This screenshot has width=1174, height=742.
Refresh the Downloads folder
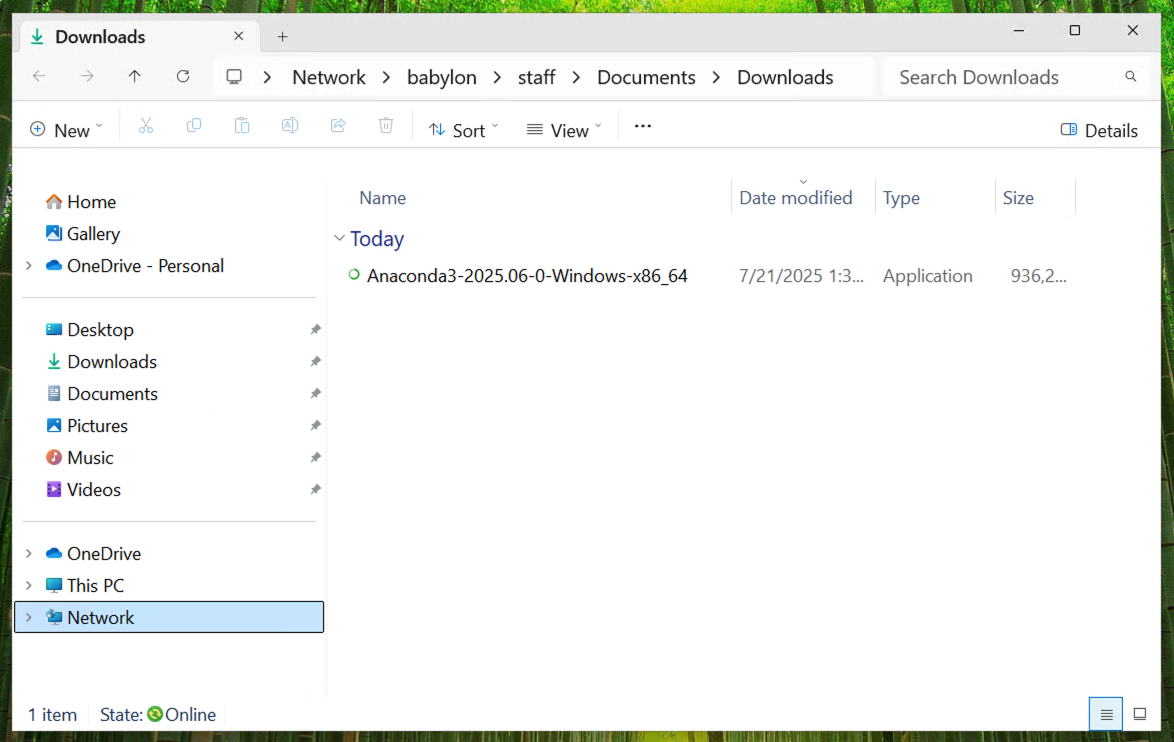pyautogui.click(x=183, y=76)
